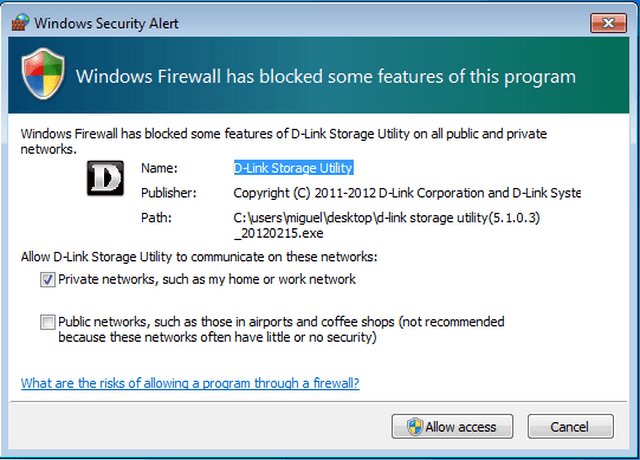Click the Path: field label
The width and height of the screenshot is (640, 460).
[156, 218]
